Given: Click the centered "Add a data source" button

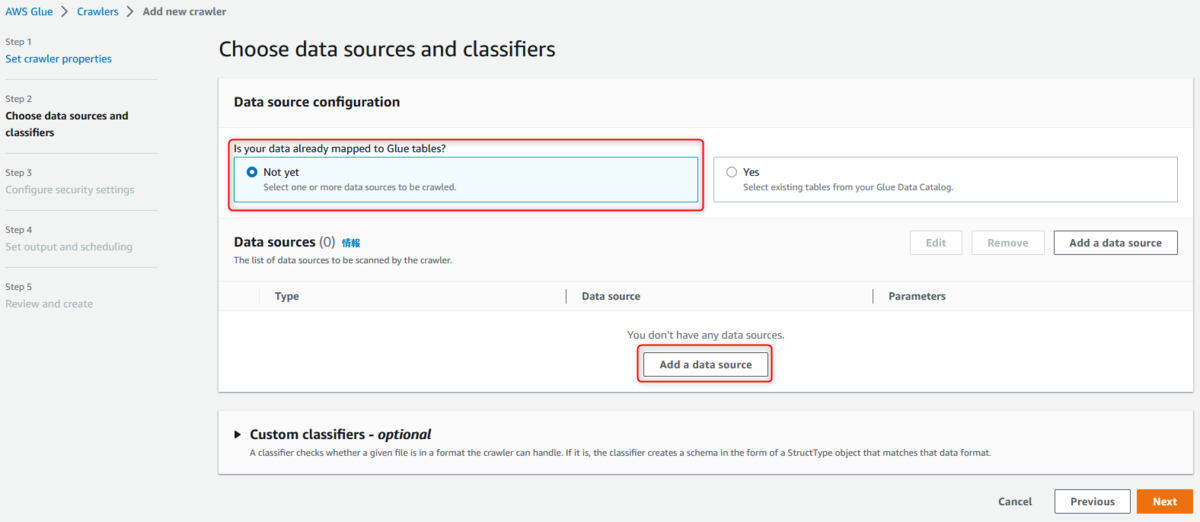Looking at the screenshot, I should (706, 365).
